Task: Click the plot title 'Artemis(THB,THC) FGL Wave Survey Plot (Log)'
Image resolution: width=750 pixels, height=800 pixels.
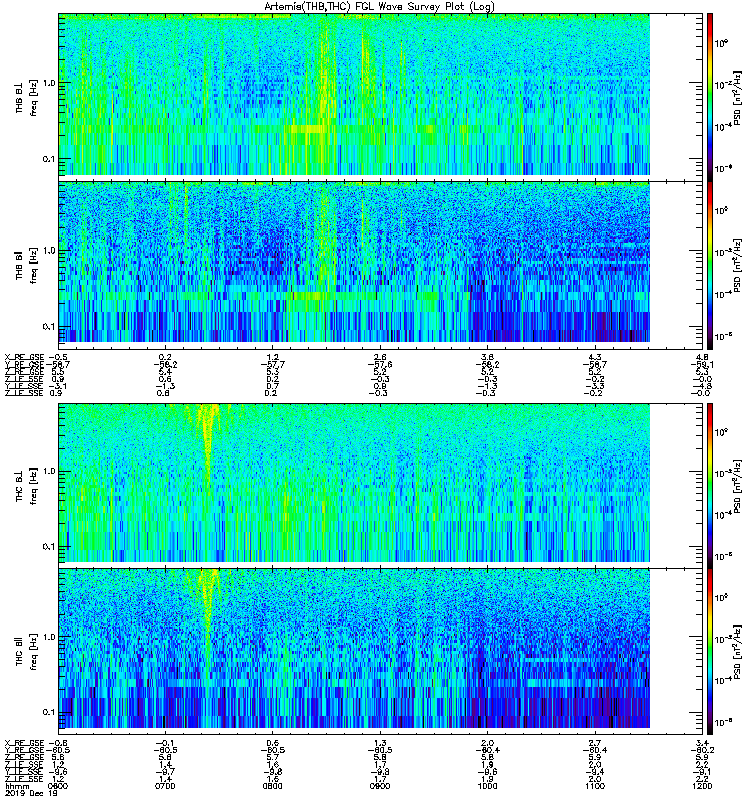Action: (379, 7)
